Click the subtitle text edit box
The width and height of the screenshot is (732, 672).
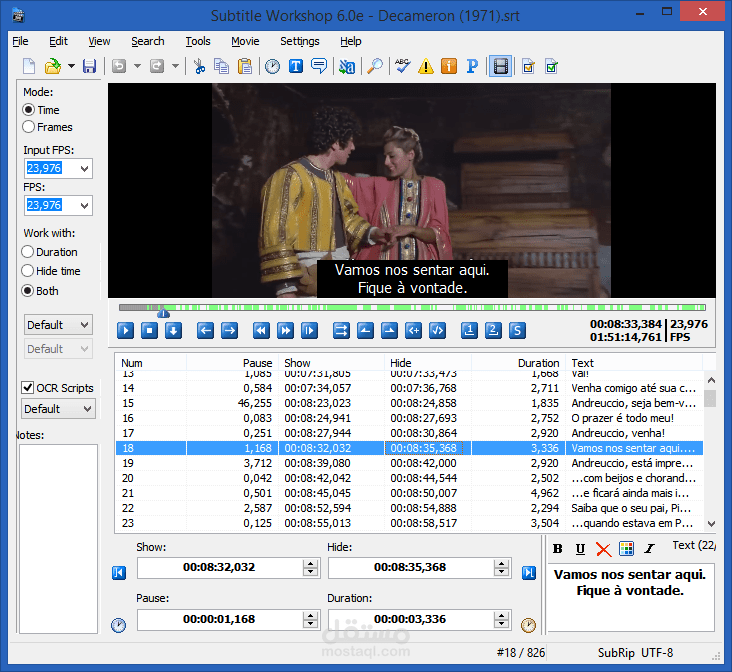coord(631,598)
